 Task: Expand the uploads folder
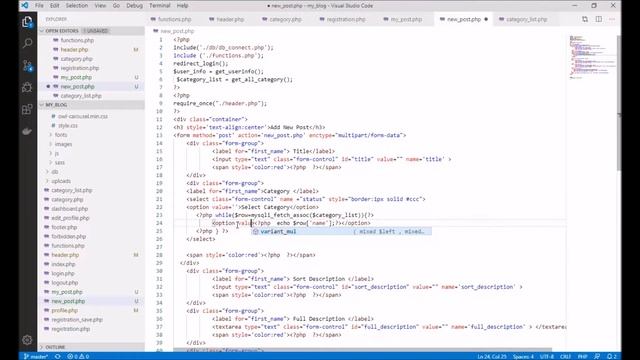click(x=61, y=181)
